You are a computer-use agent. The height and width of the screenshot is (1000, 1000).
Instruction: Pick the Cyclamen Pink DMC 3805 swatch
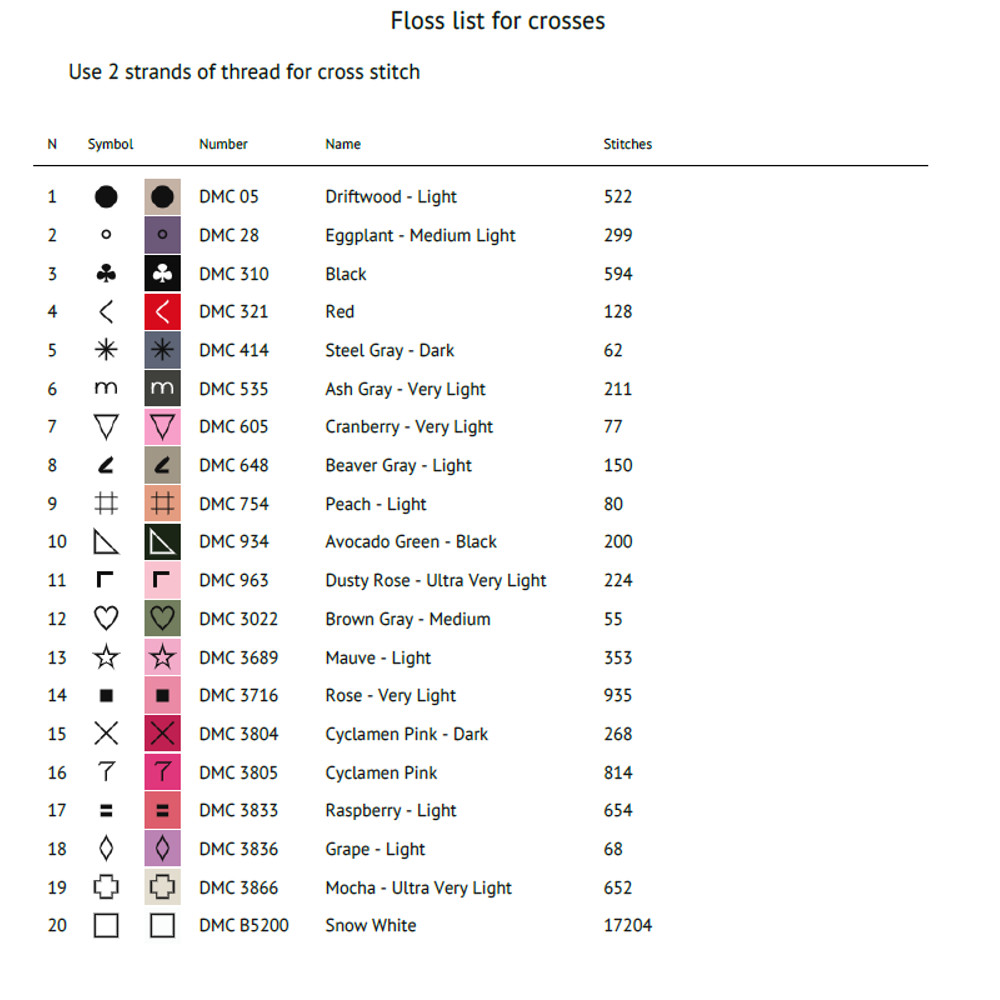click(162, 772)
